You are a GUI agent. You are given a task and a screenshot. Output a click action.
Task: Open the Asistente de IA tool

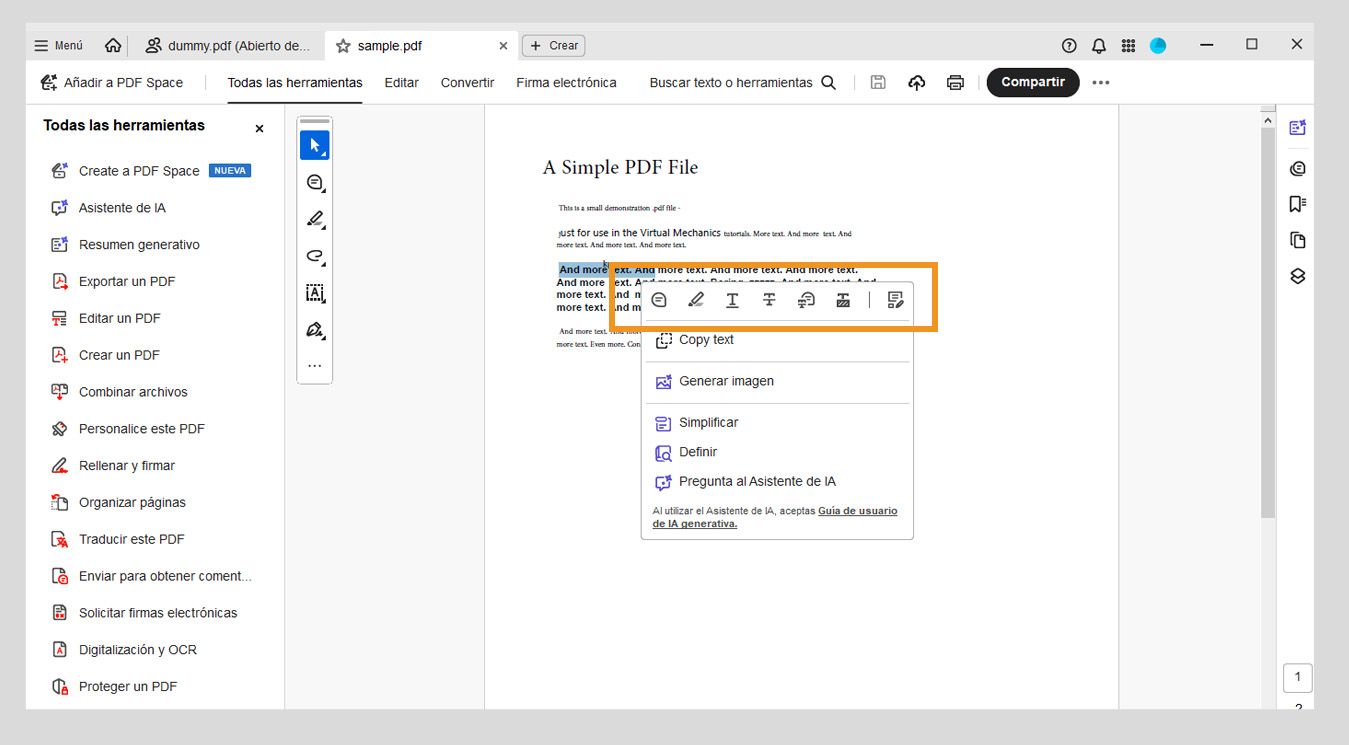(x=108, y=208)
